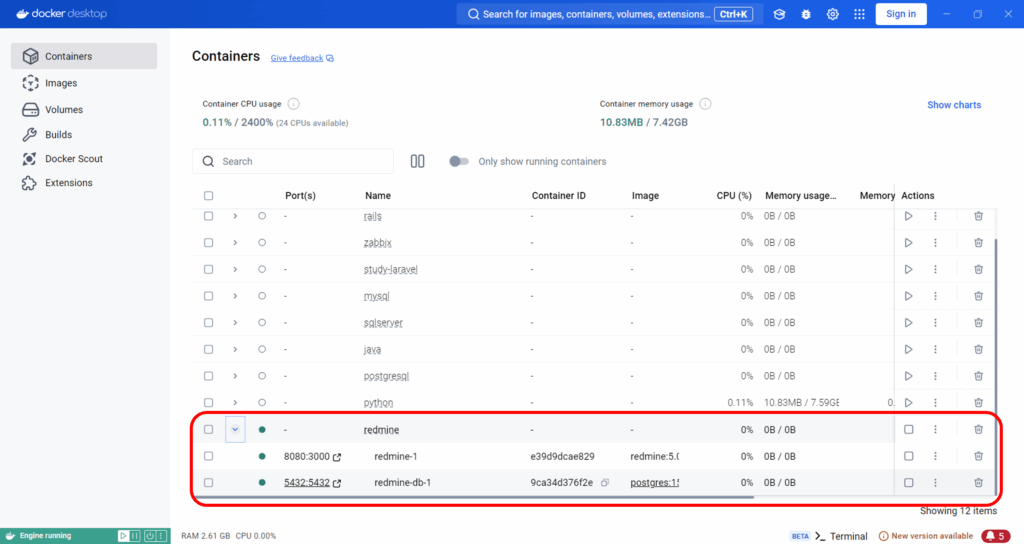Tick the select-all checkbox in table header

pyautogui.click(x=208, y=196)
